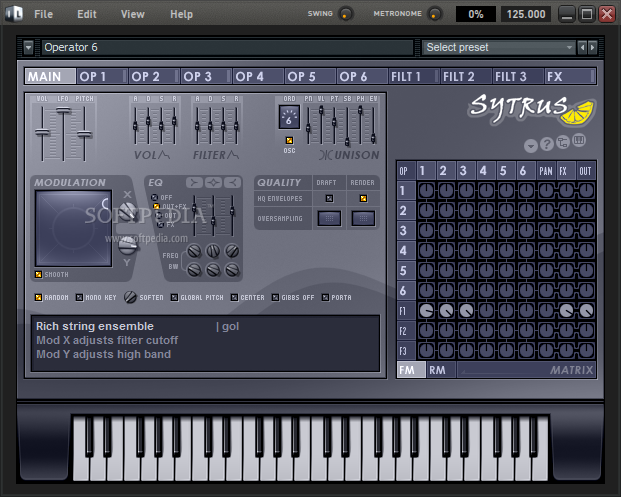Image resolution: width=621 pixels, height=497 pixels.
Task: Select the EQ low shelf band shape icon
Action: (194, 182)
